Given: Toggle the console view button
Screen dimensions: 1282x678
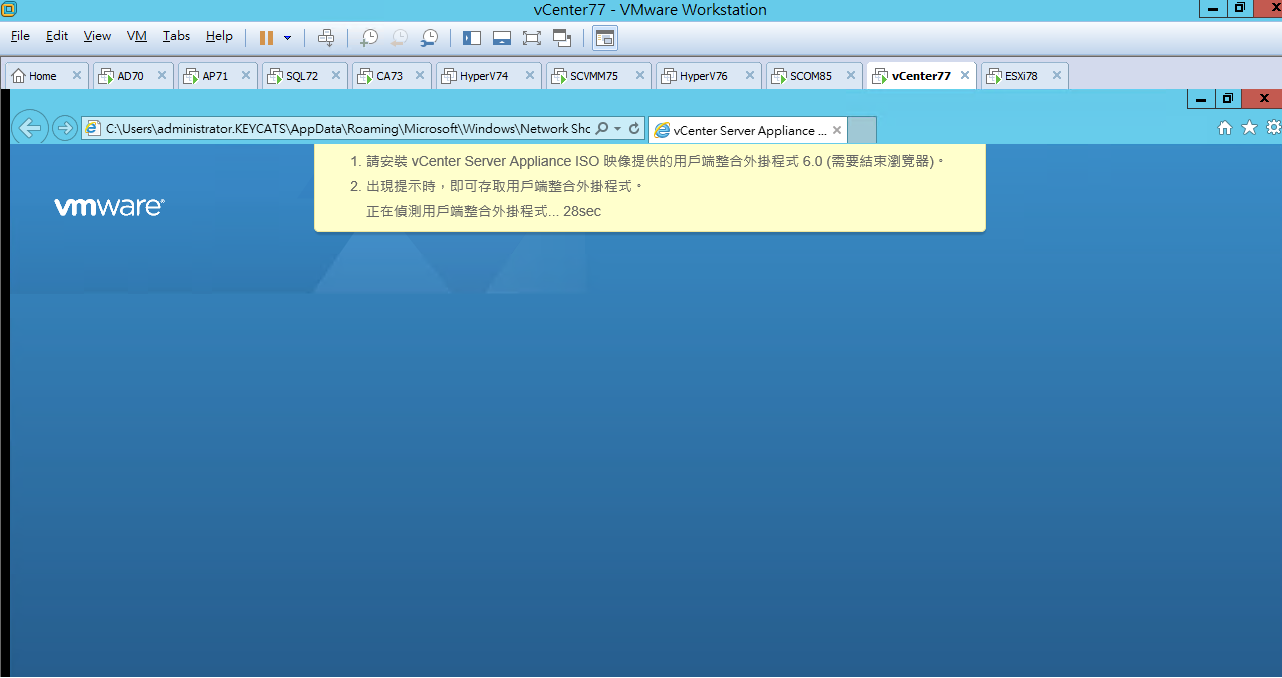Looking at the screenshot, I should pyautogui.click(x=605, y=38).
